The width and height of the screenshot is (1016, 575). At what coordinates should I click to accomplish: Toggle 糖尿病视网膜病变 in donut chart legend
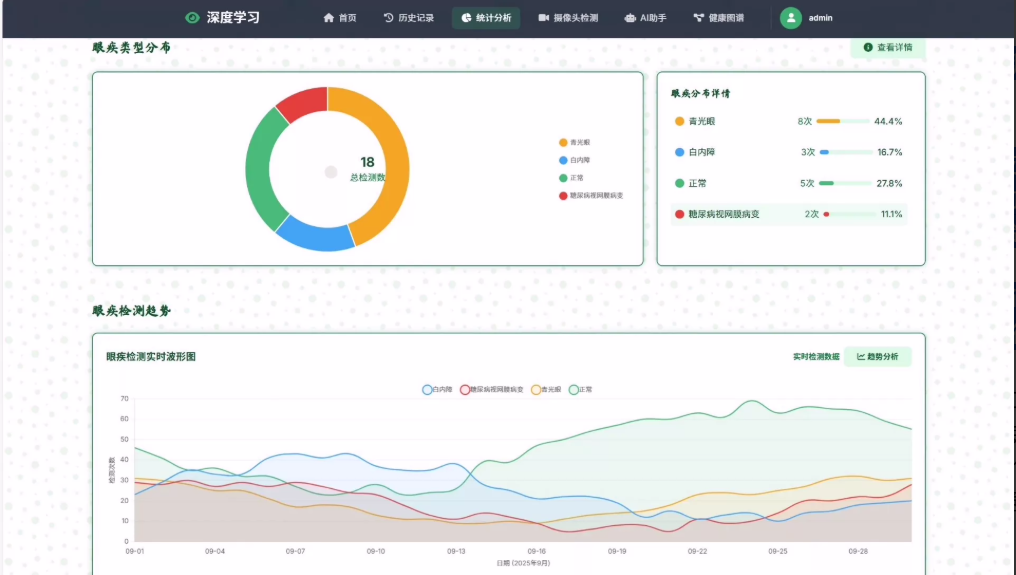[591, 196]
